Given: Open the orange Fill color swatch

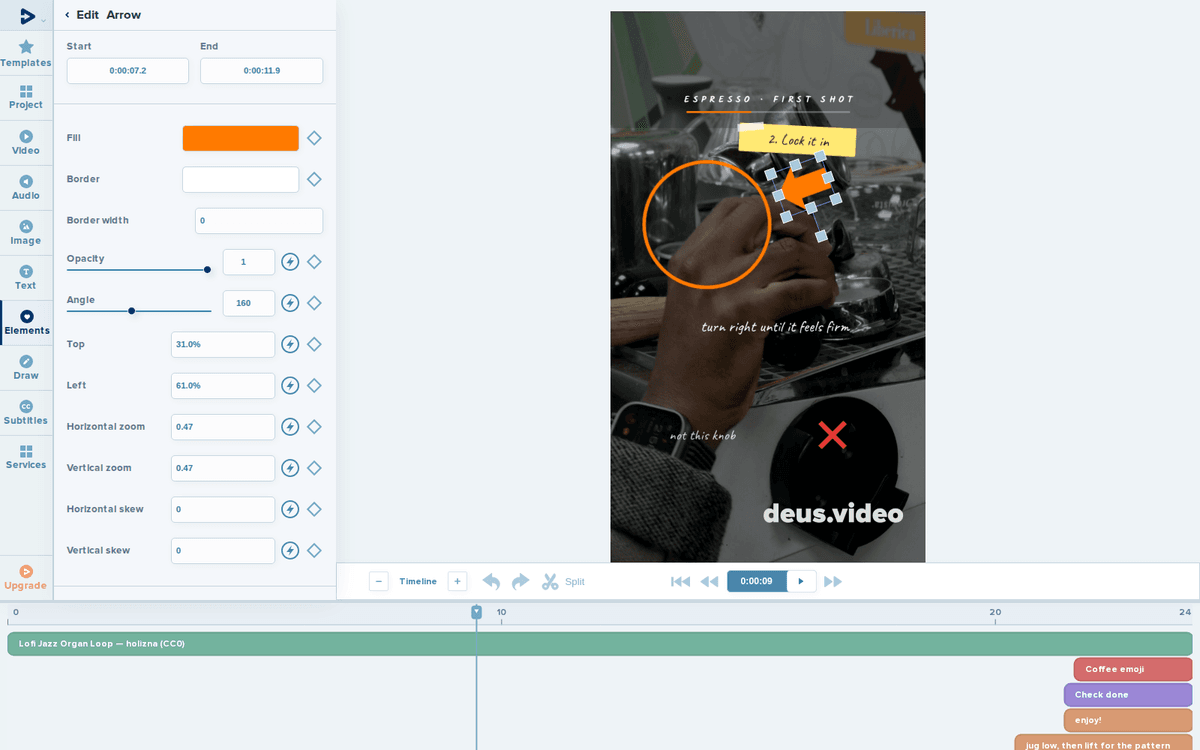Looking at the screenshot, I should point(241,138).
